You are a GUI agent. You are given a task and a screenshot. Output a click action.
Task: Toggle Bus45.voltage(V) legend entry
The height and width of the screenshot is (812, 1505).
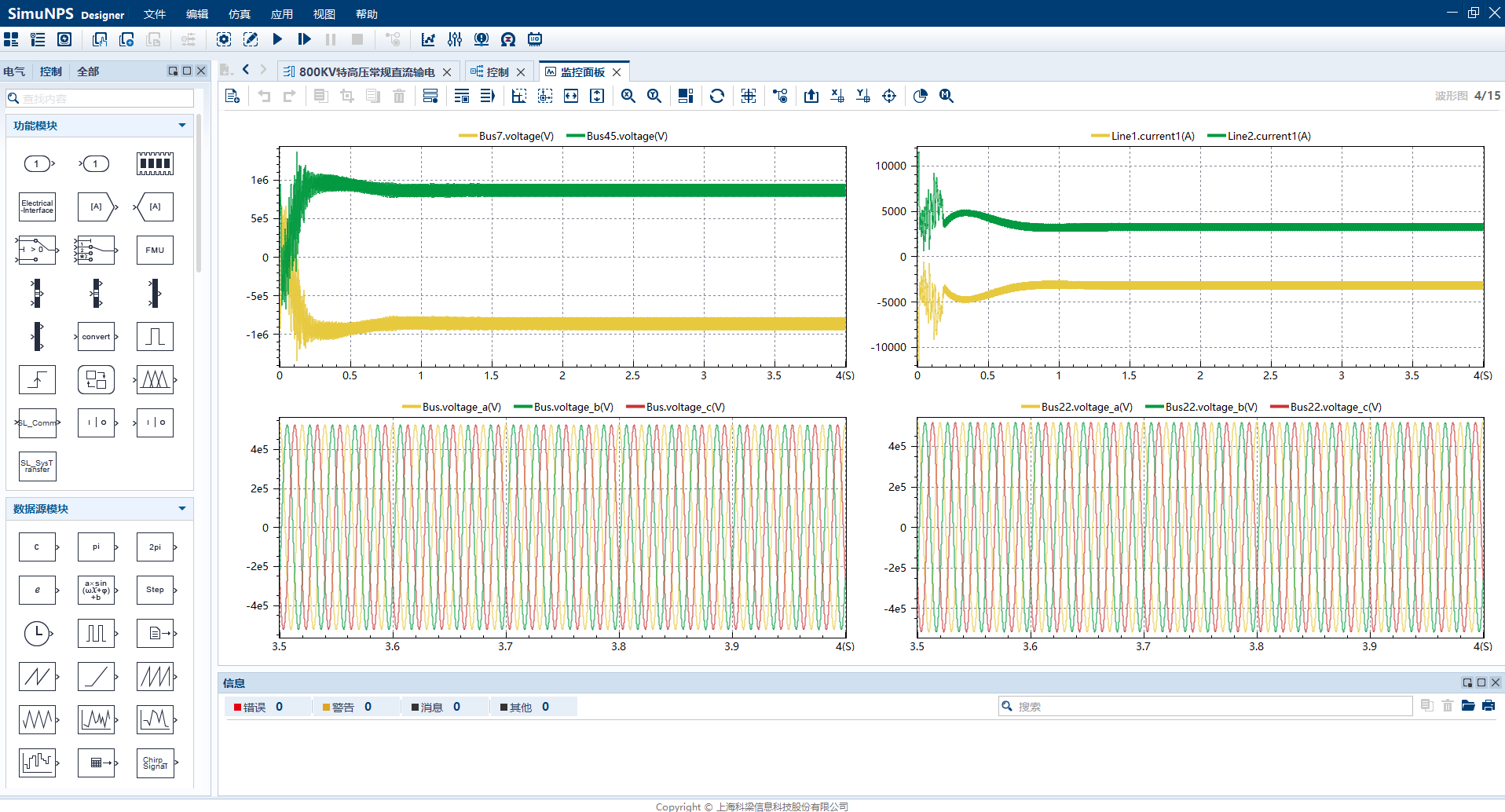click(x=617, y=136)
